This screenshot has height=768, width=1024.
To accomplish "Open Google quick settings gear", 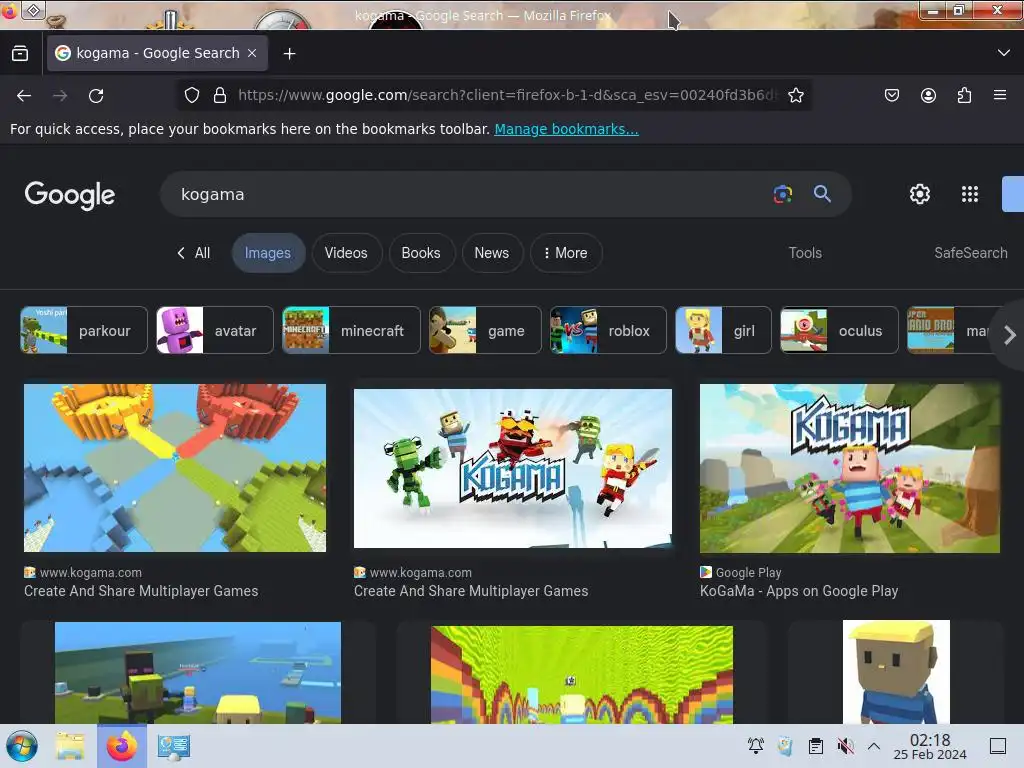I will pyautogui.click(x=920, y=194).
